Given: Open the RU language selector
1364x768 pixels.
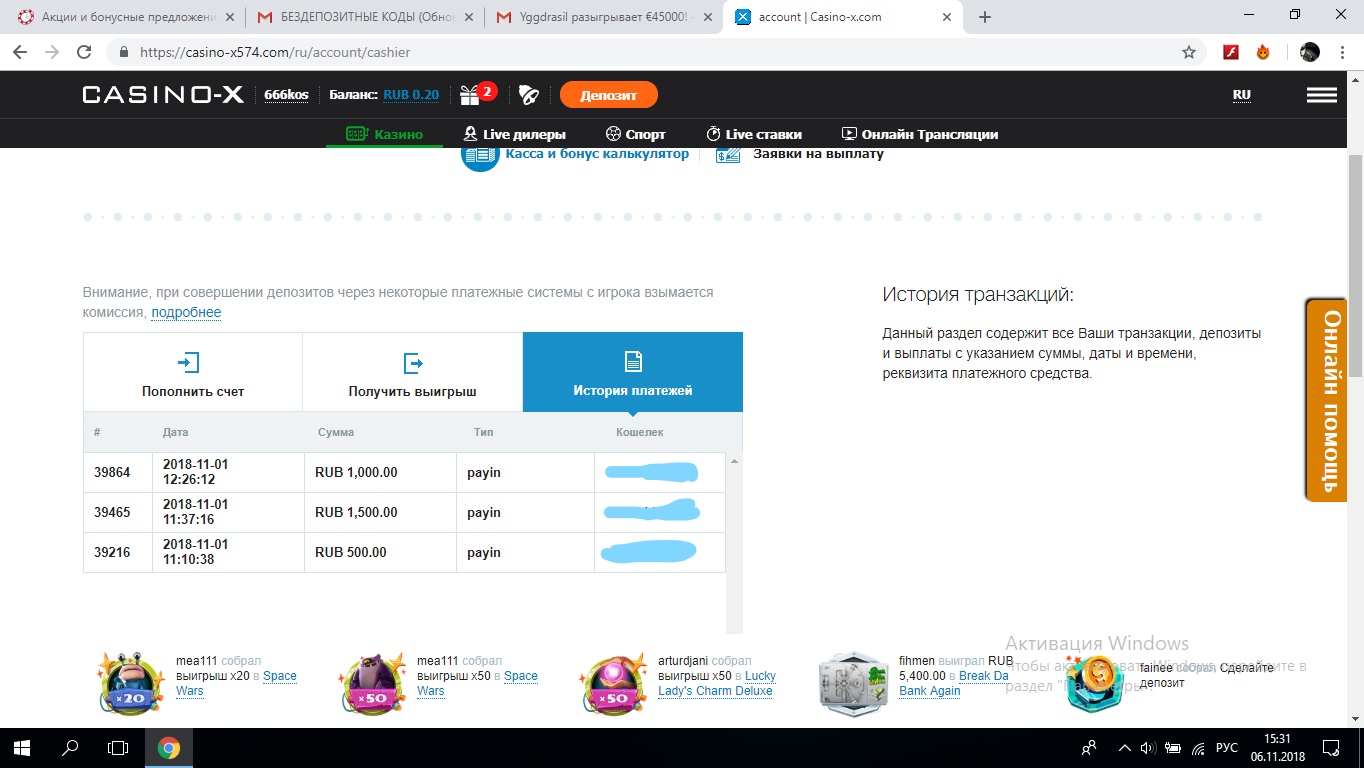Looking at the screenshot, I should pyautogui.click(x=1241, y=95).
